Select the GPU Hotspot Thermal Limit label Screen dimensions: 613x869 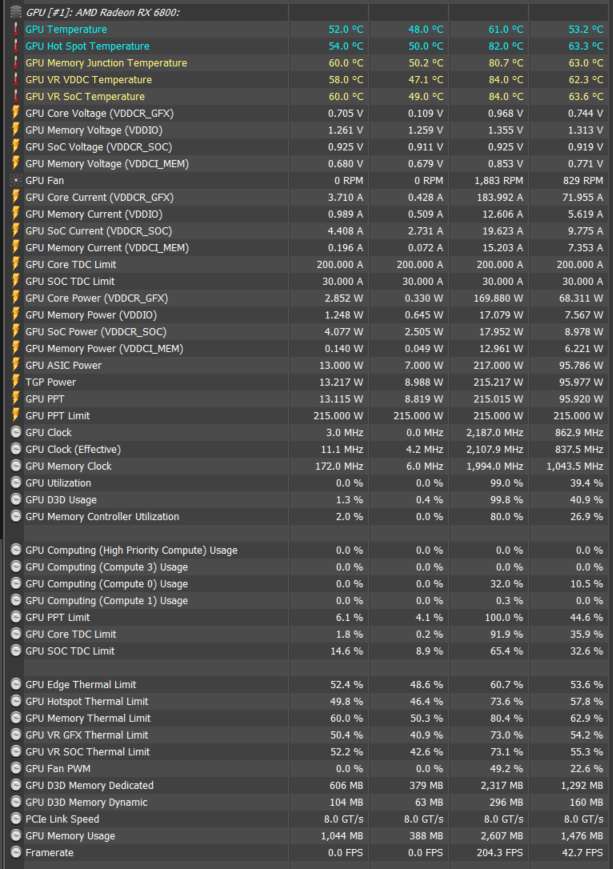[x=86, y=701]
